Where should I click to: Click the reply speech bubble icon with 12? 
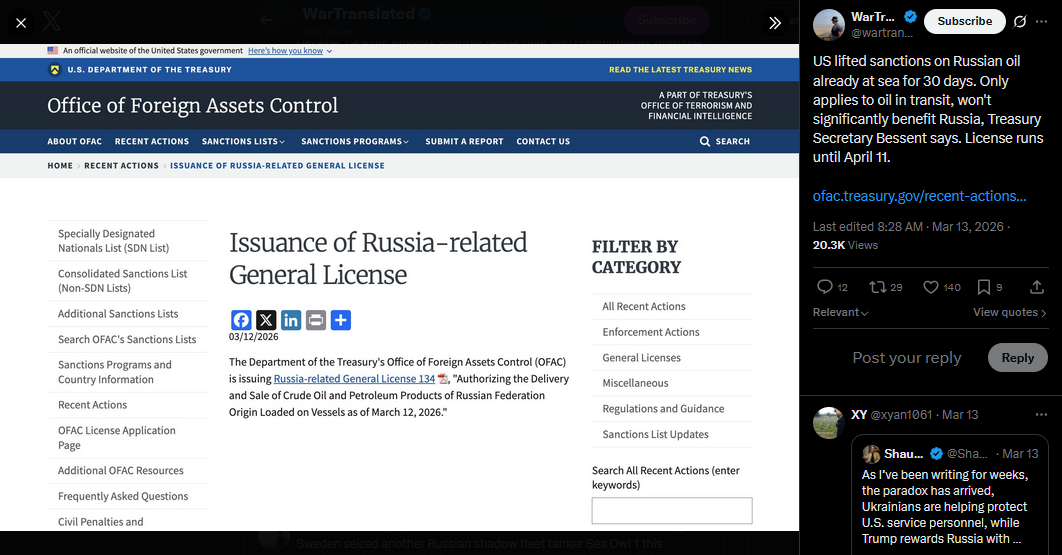pos(824,287)
